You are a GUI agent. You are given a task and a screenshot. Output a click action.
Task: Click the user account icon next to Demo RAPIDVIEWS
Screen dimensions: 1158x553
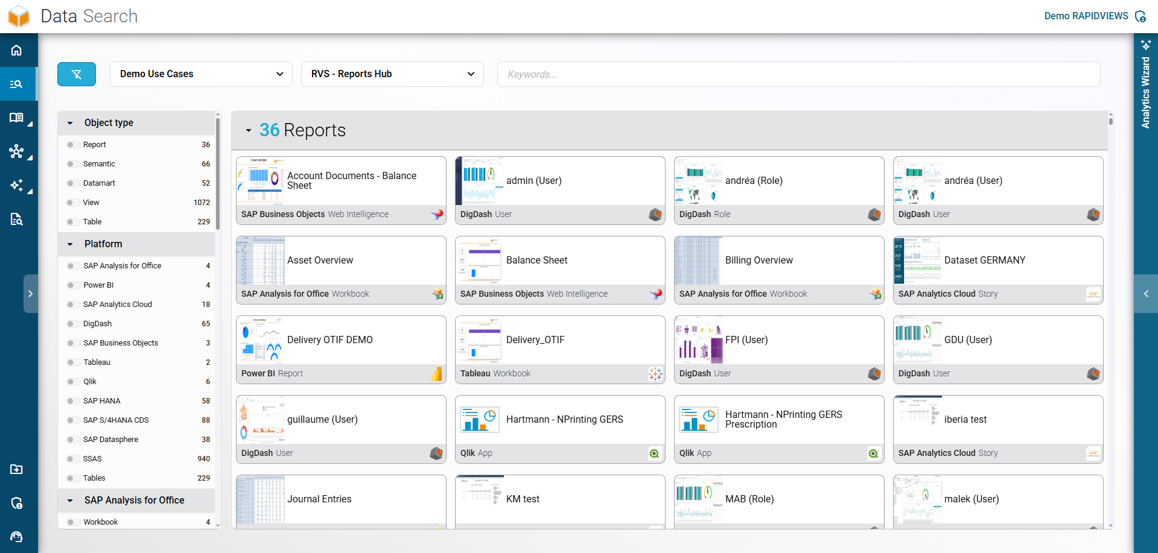[1140, 16]
